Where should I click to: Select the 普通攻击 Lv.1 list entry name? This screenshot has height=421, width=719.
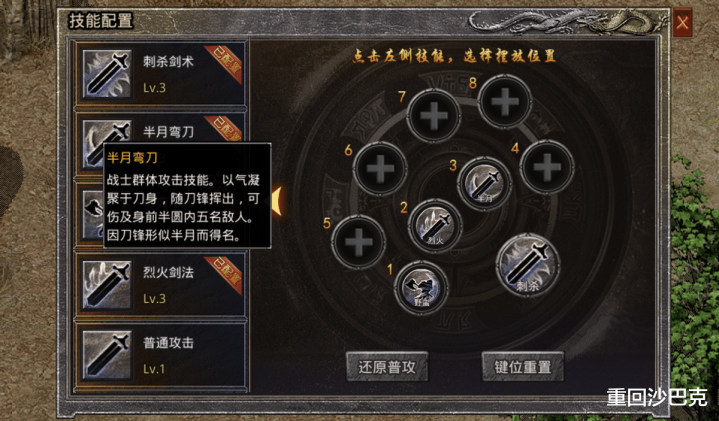point(168,343)
